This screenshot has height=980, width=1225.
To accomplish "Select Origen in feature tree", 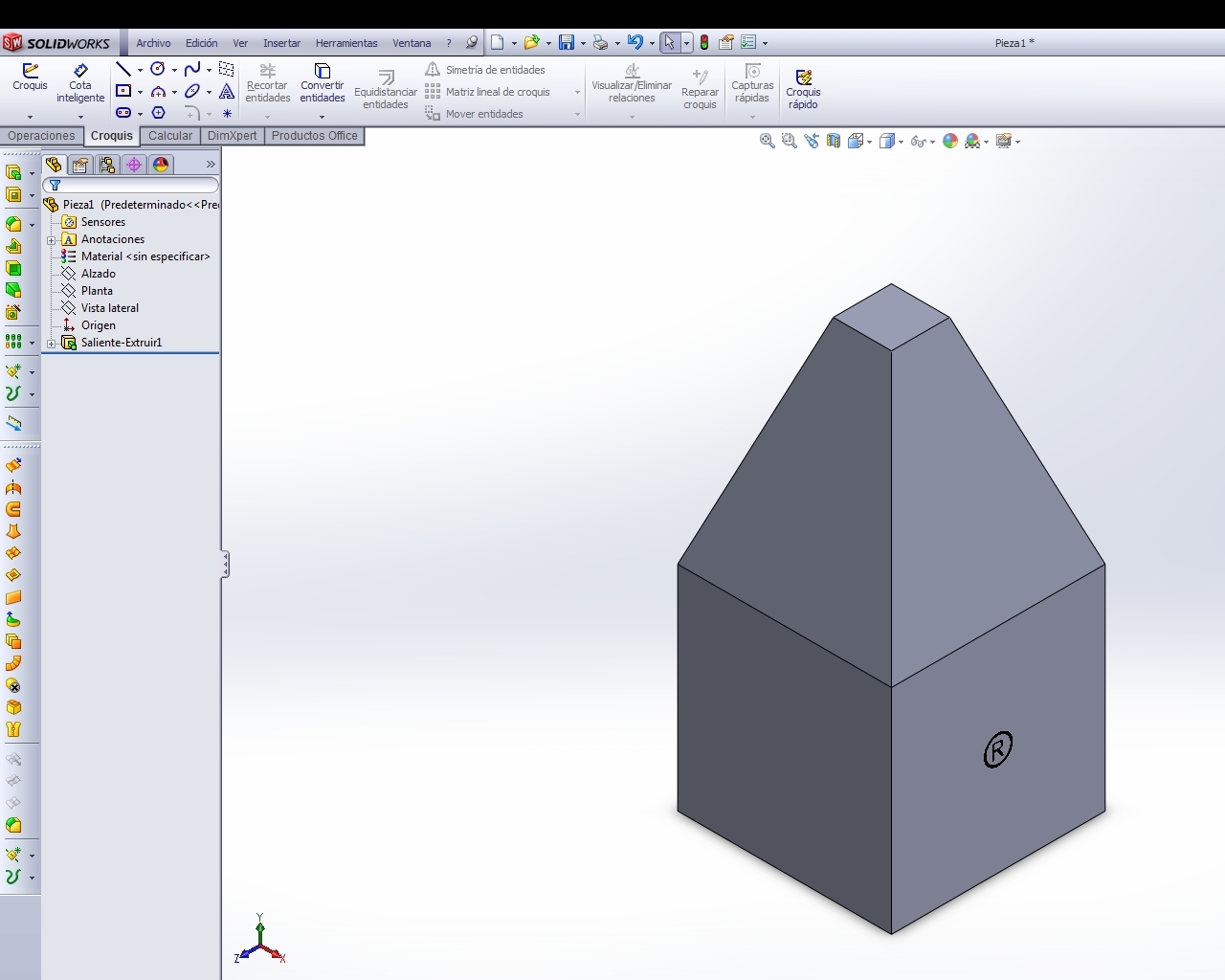I will tap(98, 325).
